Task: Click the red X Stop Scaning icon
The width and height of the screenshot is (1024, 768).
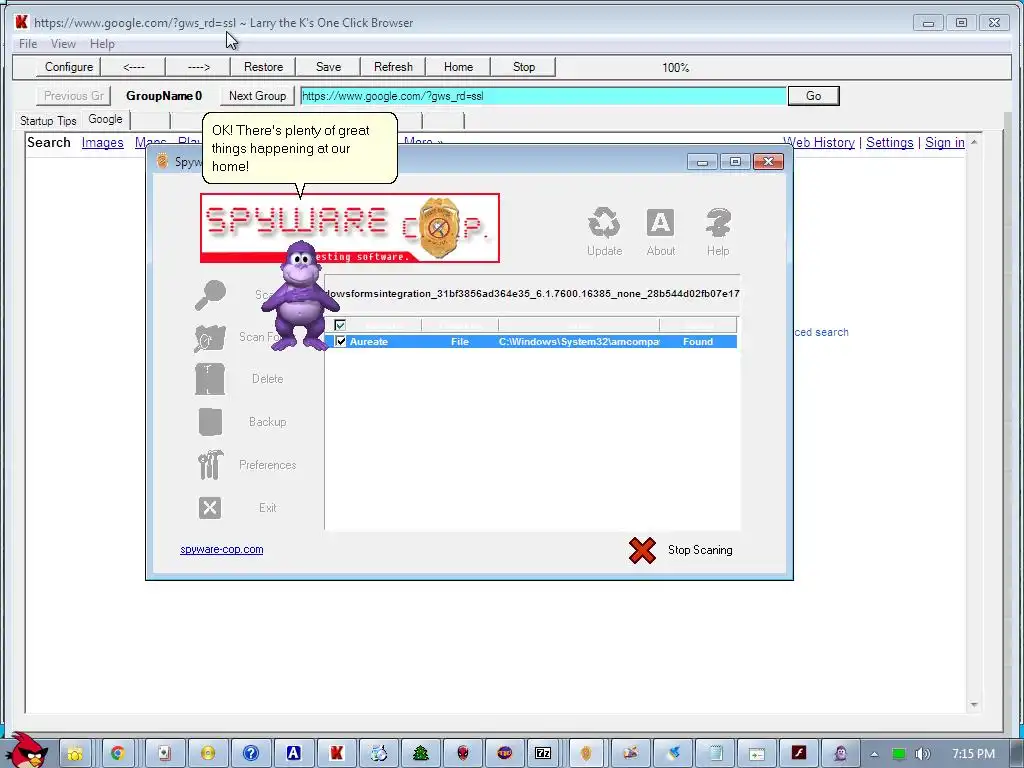Action: point(642,551)
